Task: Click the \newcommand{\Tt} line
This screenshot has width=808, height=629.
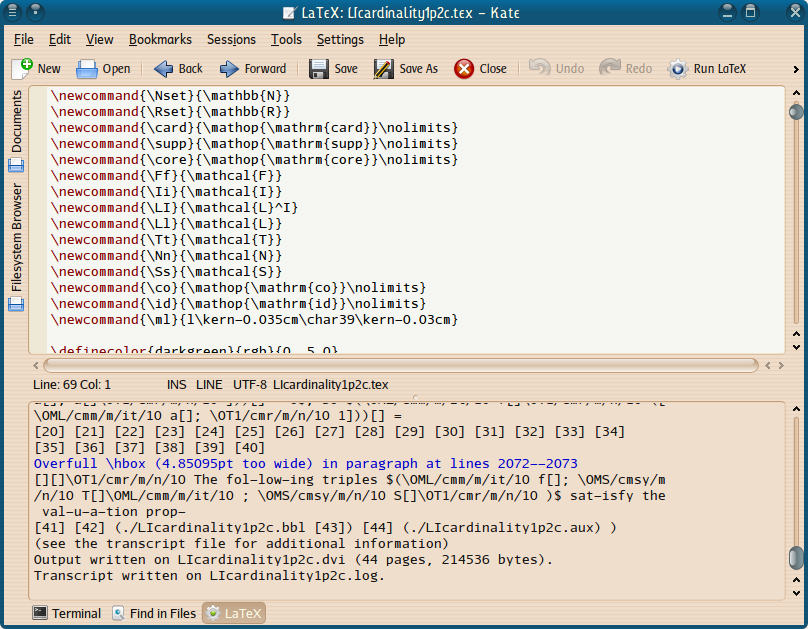Action: (166, 240)
